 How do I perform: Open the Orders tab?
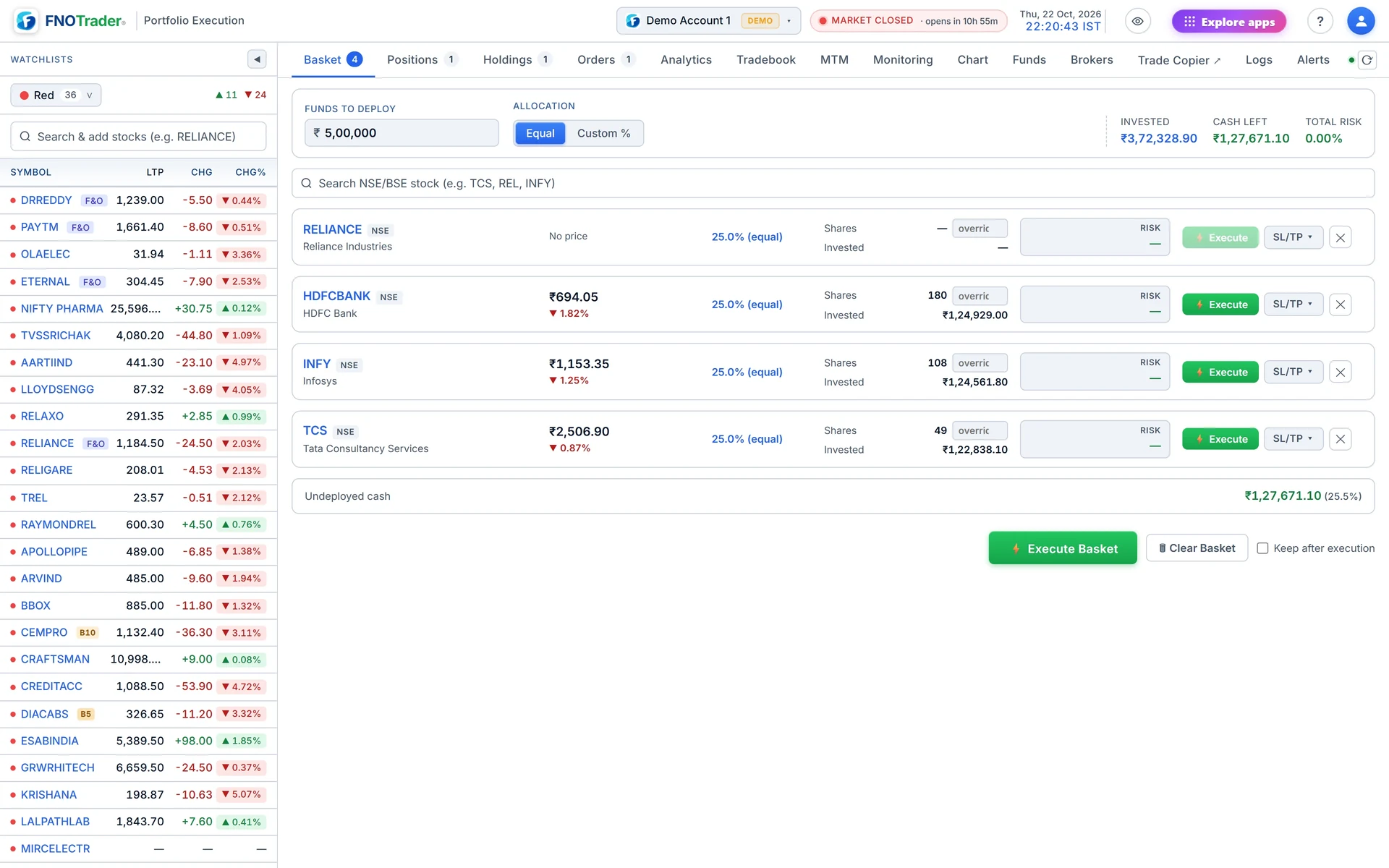coord(606,60)
